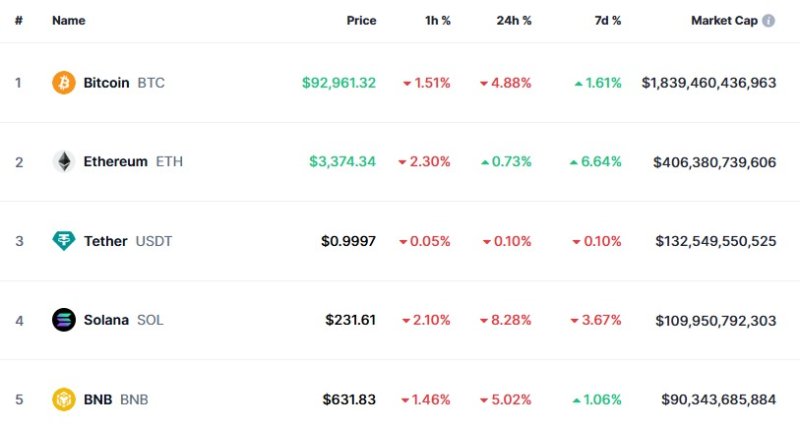Screen dimensions: 800x428
Task: Sort by the Market Cap header
Action: pos(723,21)
